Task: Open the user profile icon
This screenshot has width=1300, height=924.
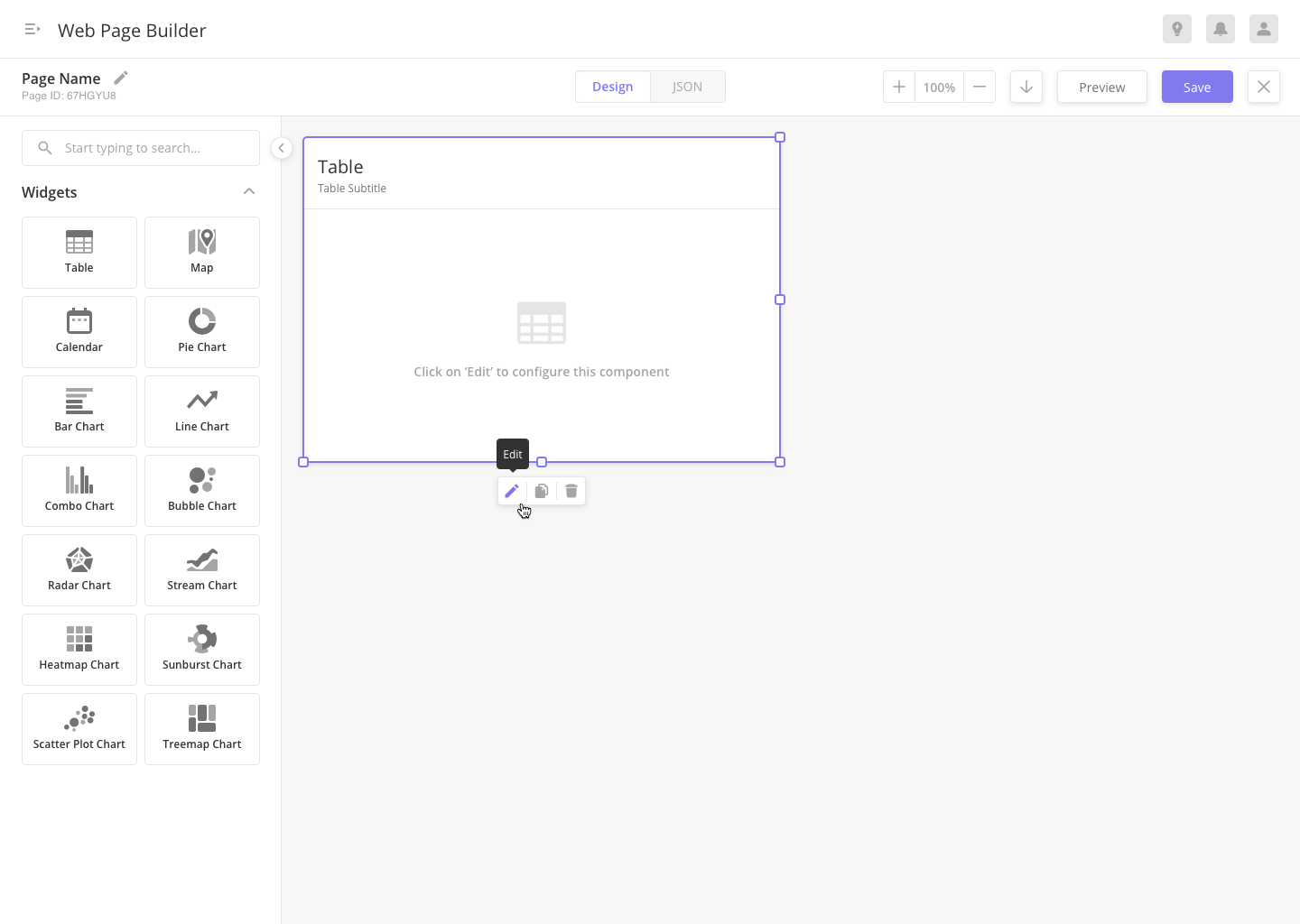Action: [1264, 29]
